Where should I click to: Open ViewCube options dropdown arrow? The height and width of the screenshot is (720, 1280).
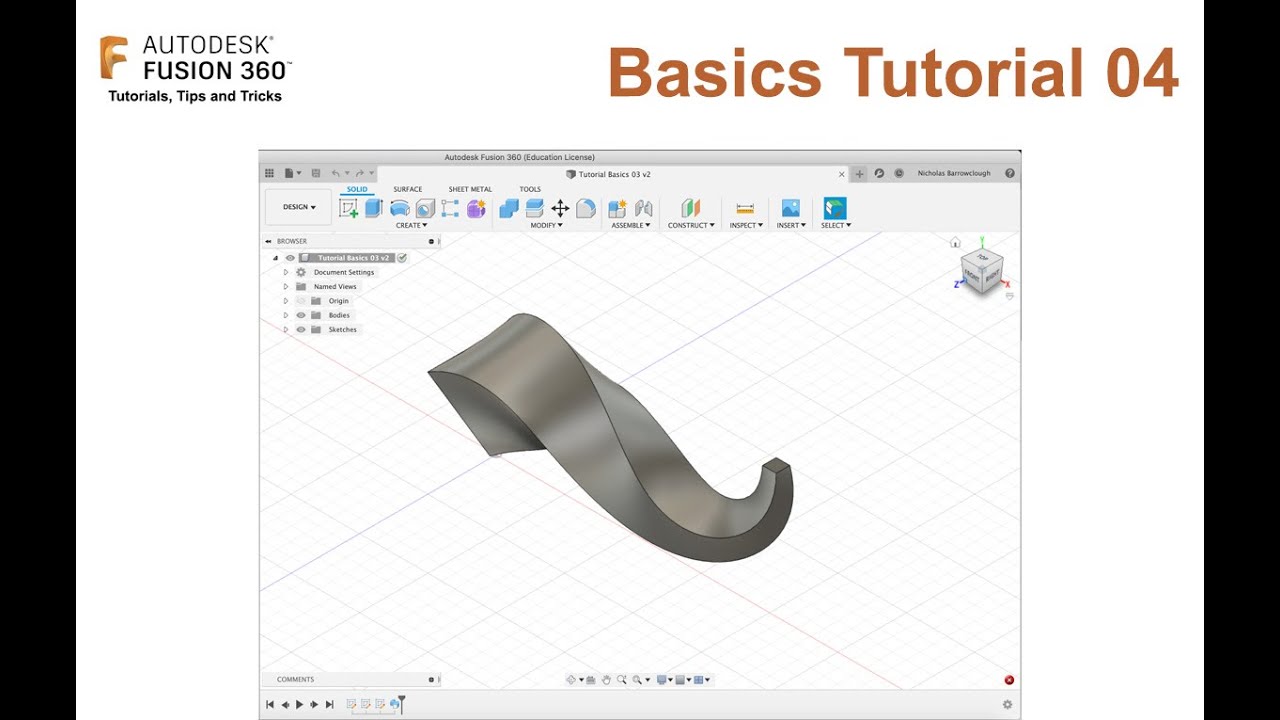click(1009, 296)
